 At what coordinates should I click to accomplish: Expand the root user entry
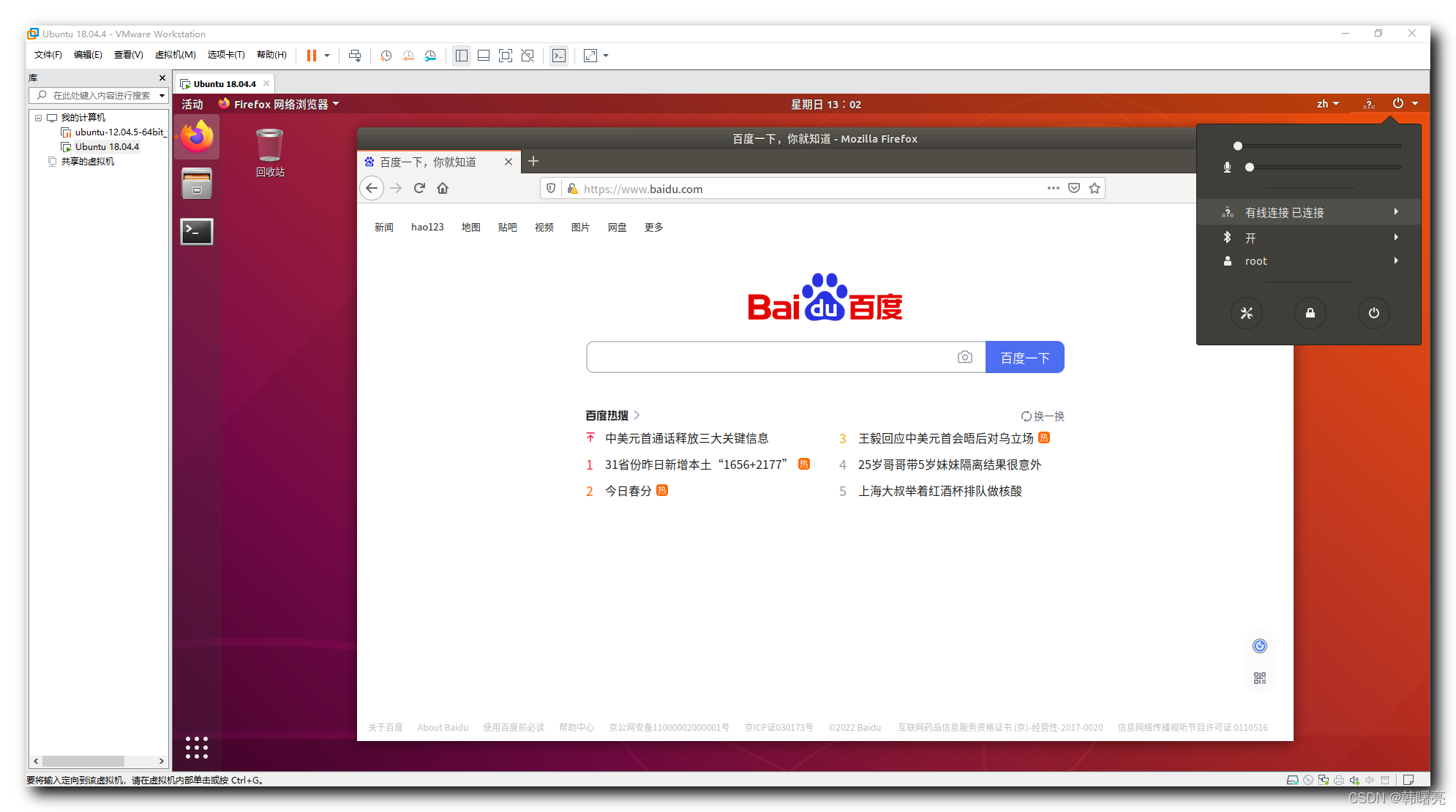pyautogui.click(x=1309, y=261)
